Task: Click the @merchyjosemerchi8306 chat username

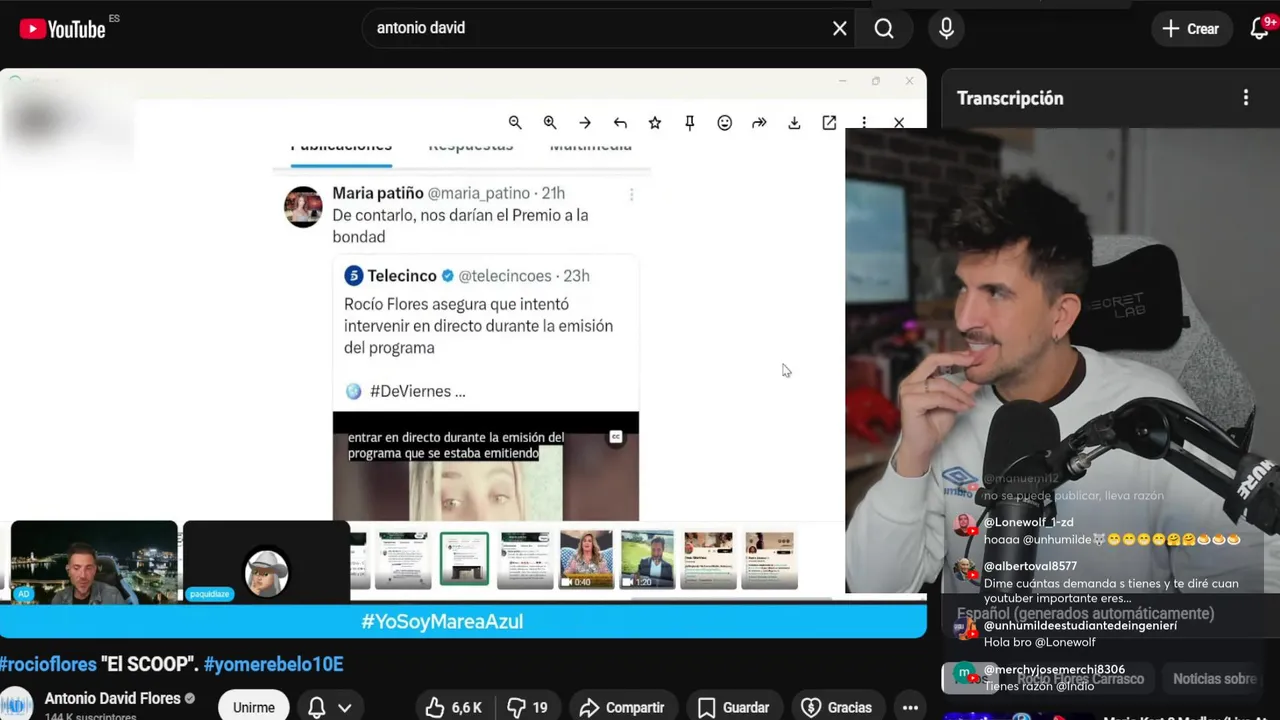Action: (1054, 670)
